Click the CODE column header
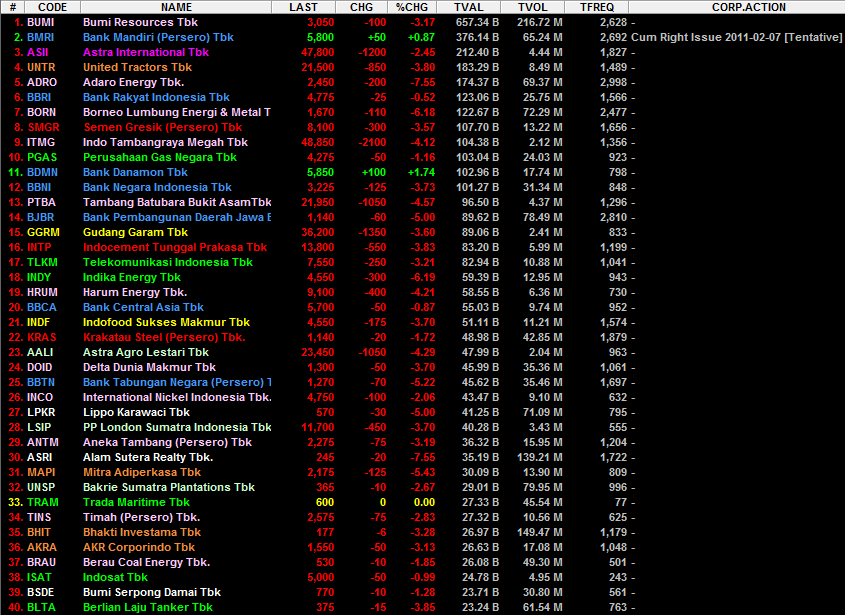The image size is (845, 615). [52, 7]
